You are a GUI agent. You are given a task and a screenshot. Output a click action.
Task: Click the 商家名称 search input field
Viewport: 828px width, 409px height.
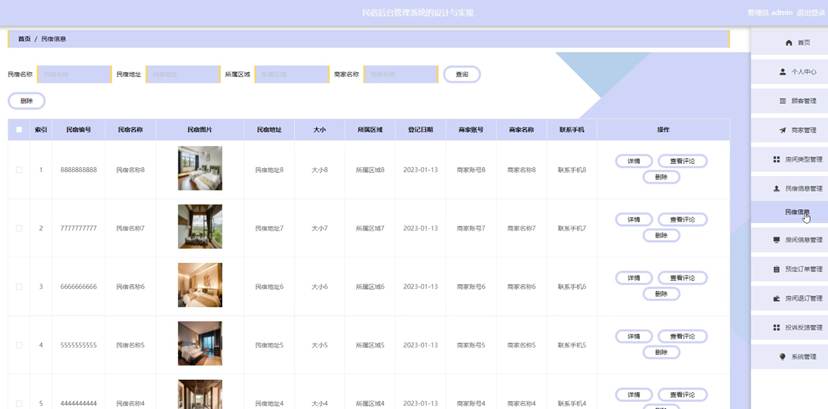click(x=401, y=74)
